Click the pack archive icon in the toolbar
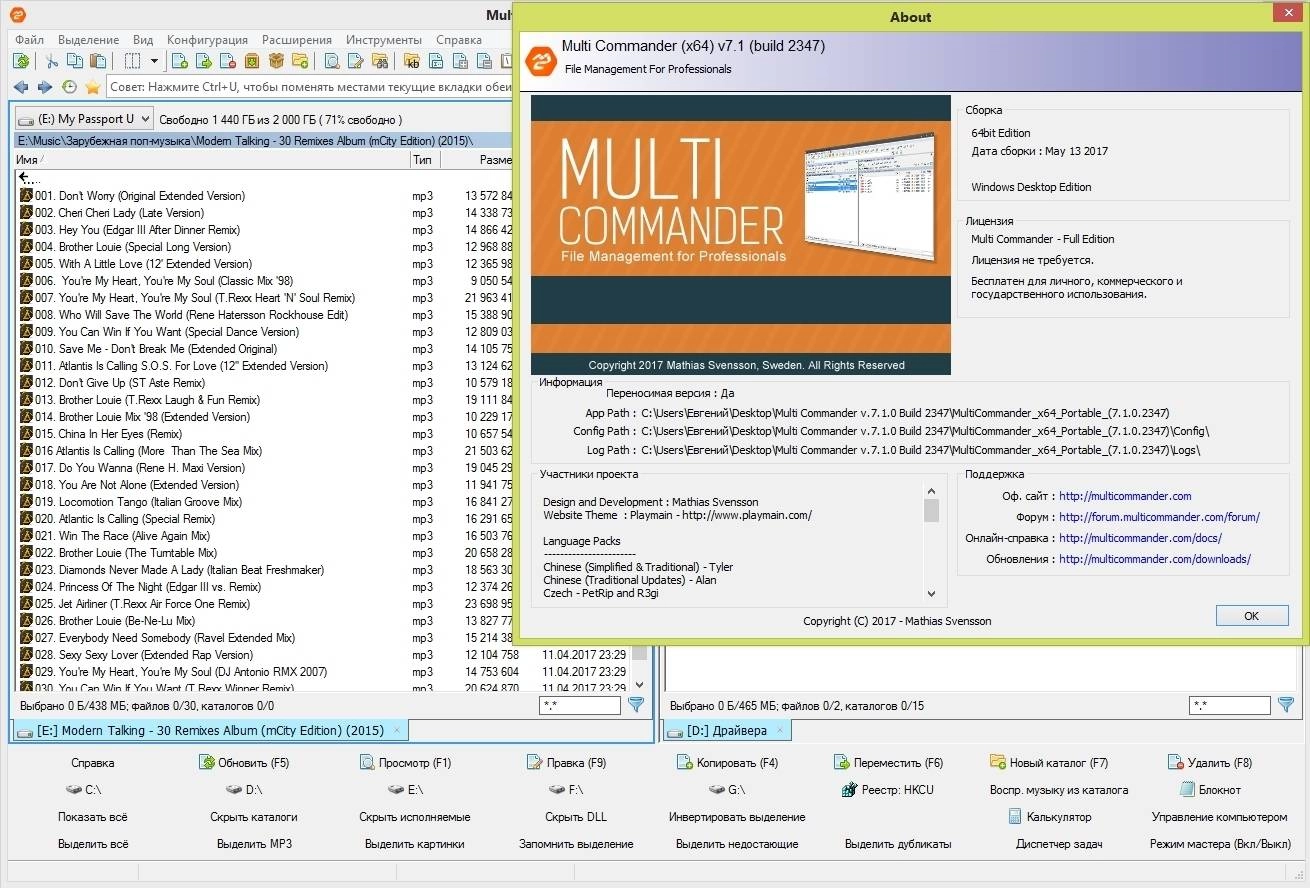Image resolution: width=1310 pixels, height=888 pixels. click(x=252, y=62)
